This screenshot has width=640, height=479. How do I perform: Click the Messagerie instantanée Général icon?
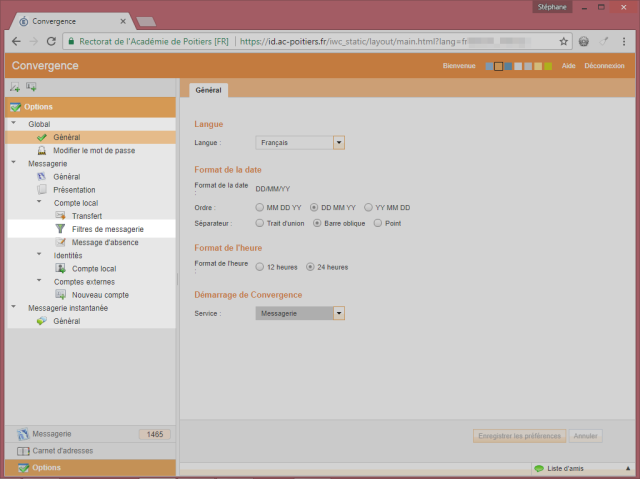(41, 321)
